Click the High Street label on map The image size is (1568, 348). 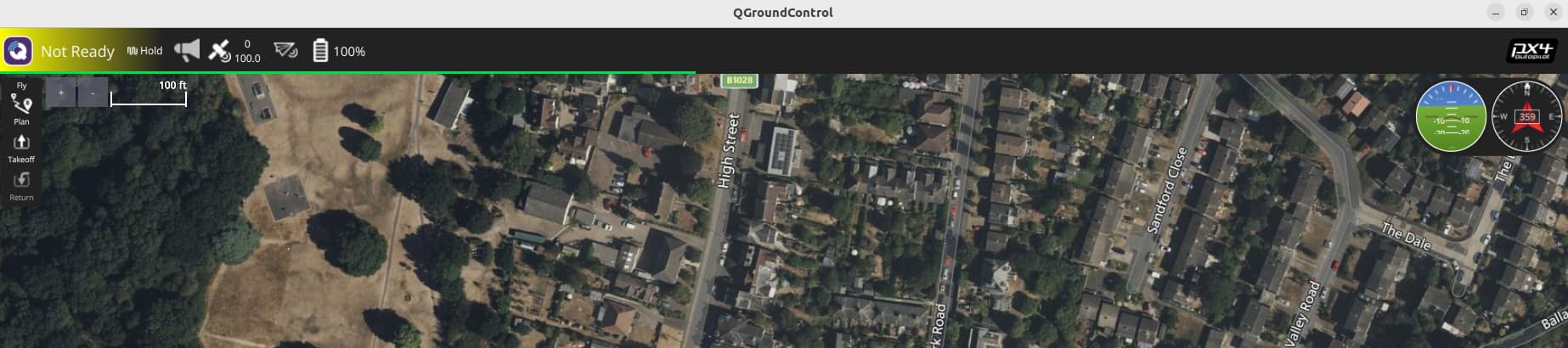point(727,150)
